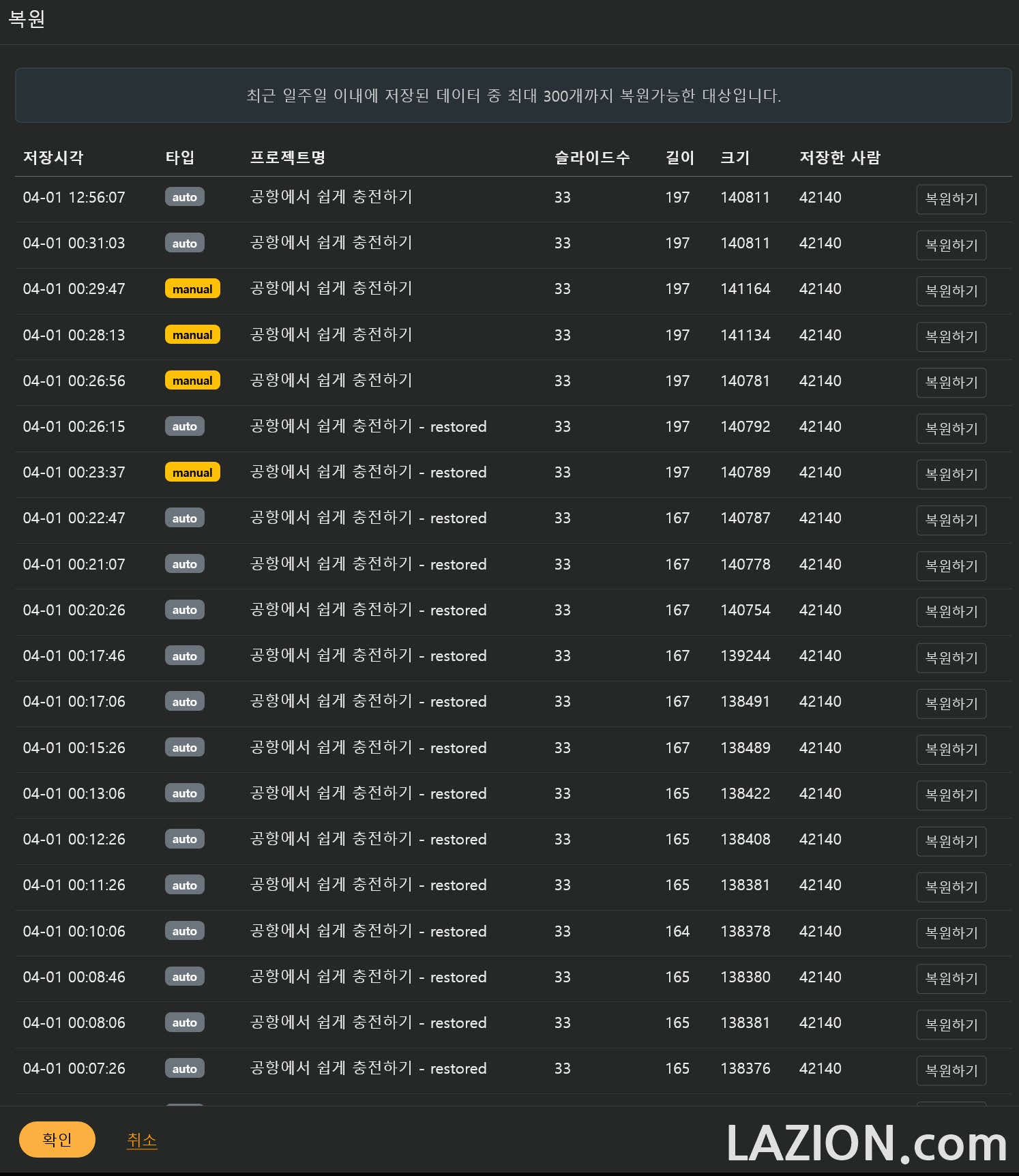The height and width of the screenshot is (1176, 1019).
Task: Click the auto badge for 12:56:07
Action: click(184, 196)
